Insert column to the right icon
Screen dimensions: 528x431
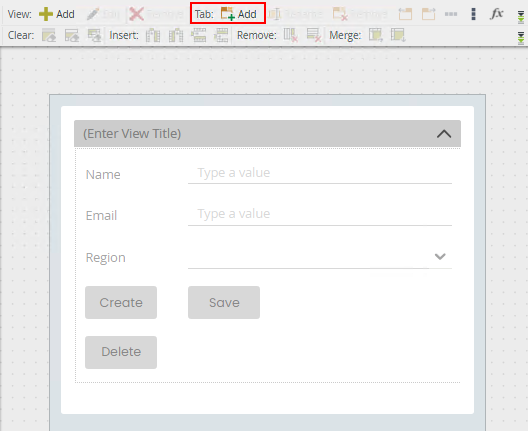pyautogui.click(x=176, y=35)
